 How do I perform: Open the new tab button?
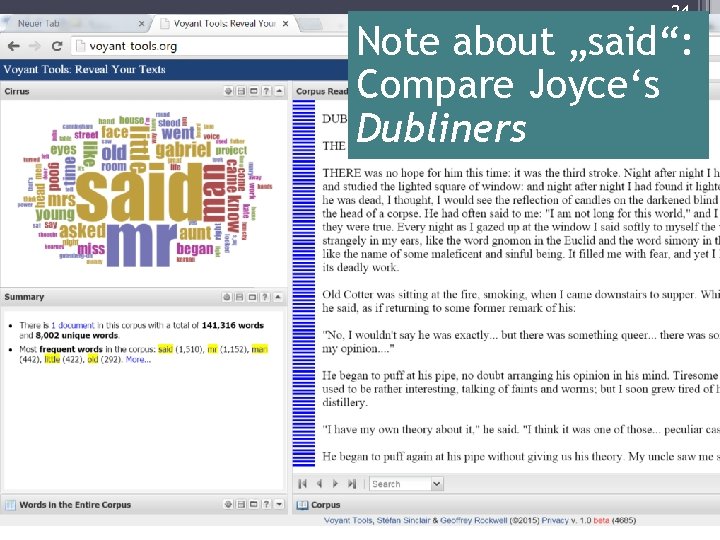pyautogui.click(x=311, y=24)
